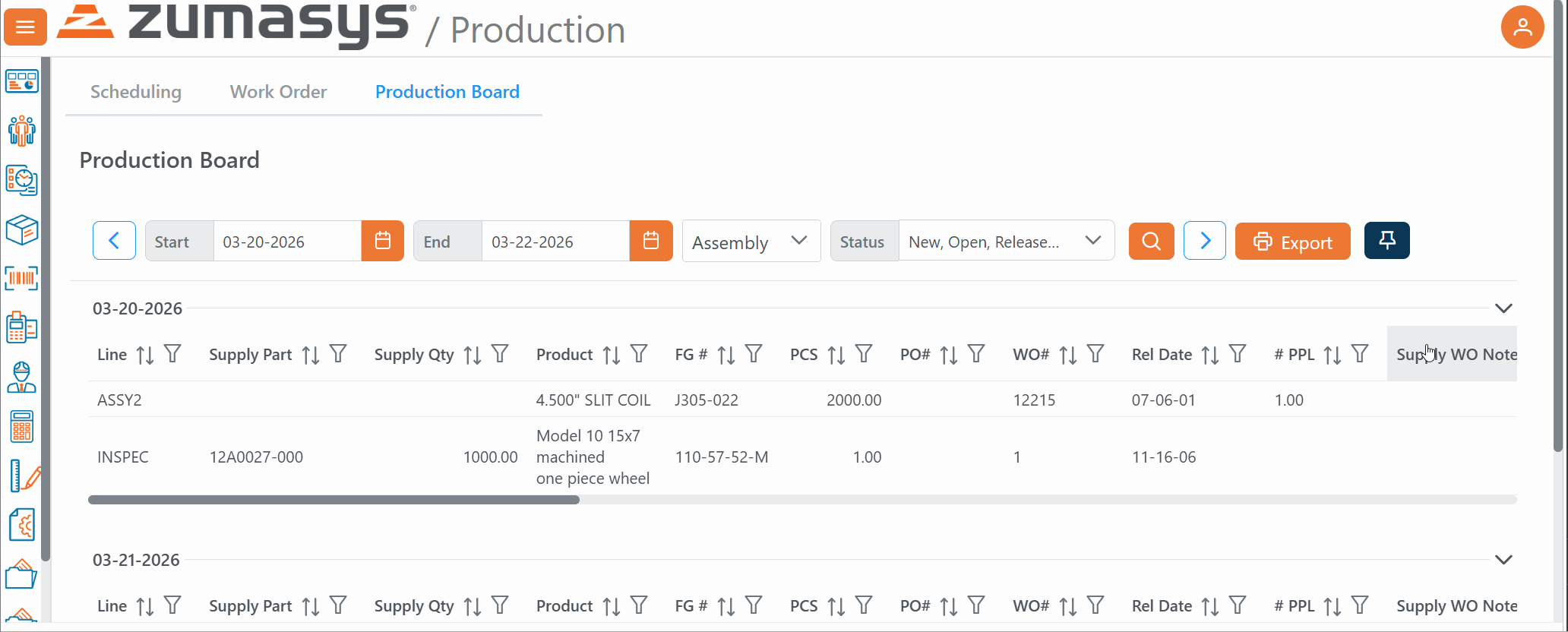The image size is (1568, 632).
Task: Open the dashboard icon in sidebar
Action: pos(22,81)
